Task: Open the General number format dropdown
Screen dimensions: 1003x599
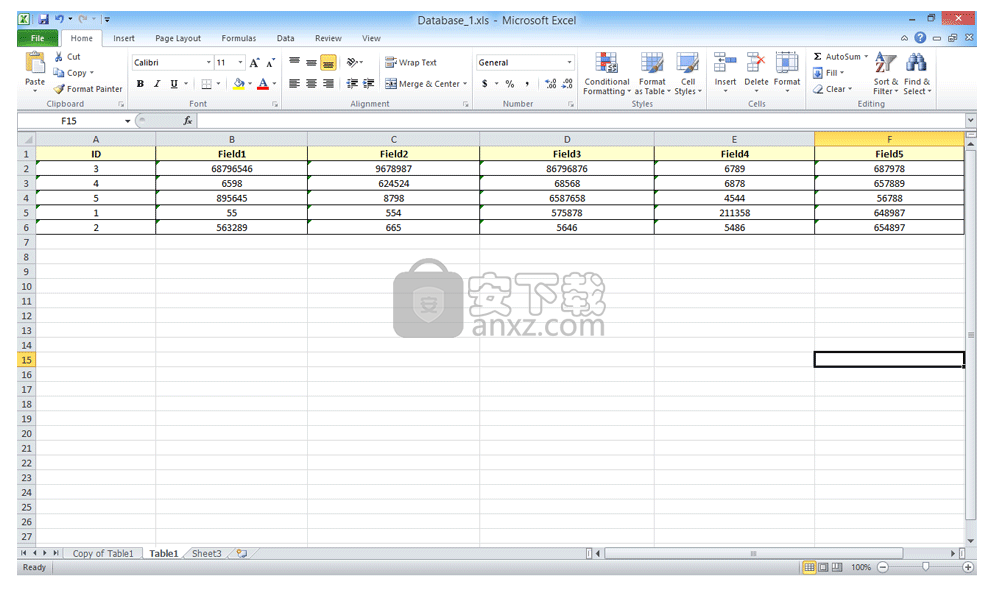Action: (x=569, y=62)
